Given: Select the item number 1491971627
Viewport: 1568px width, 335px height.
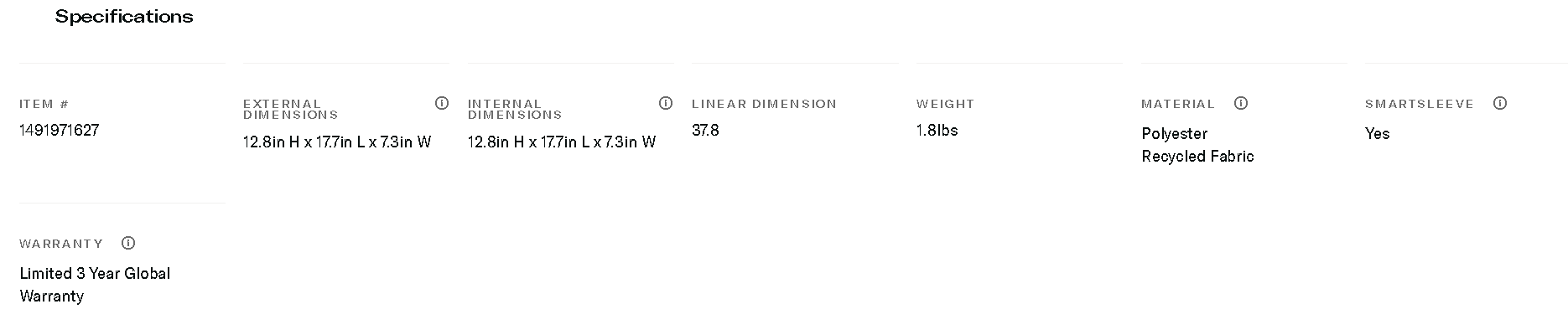Looking at the screenshot, I should (x=60, y=130).
